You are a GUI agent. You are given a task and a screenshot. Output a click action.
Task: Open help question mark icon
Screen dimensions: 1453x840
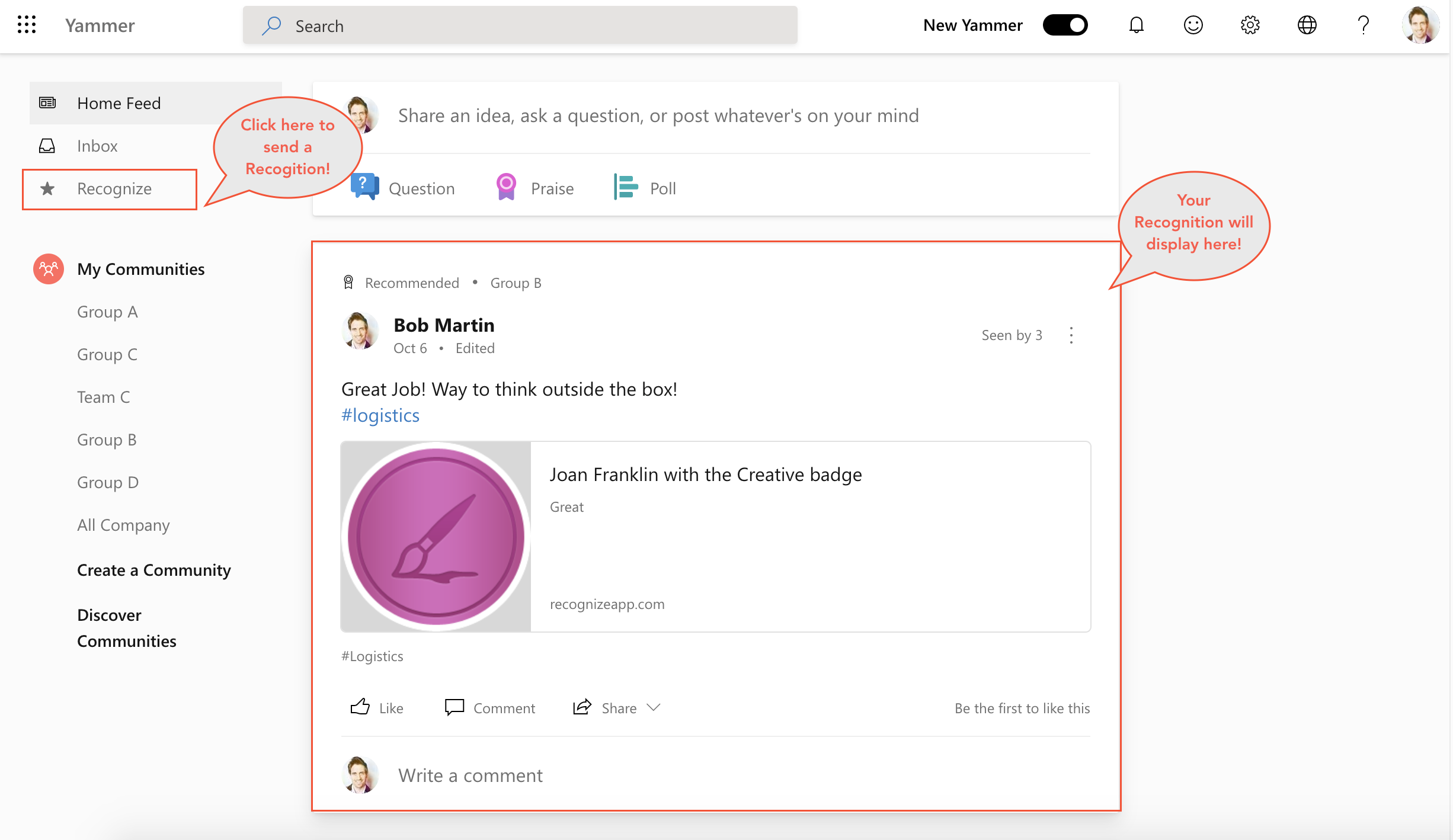coord(1363,25)
